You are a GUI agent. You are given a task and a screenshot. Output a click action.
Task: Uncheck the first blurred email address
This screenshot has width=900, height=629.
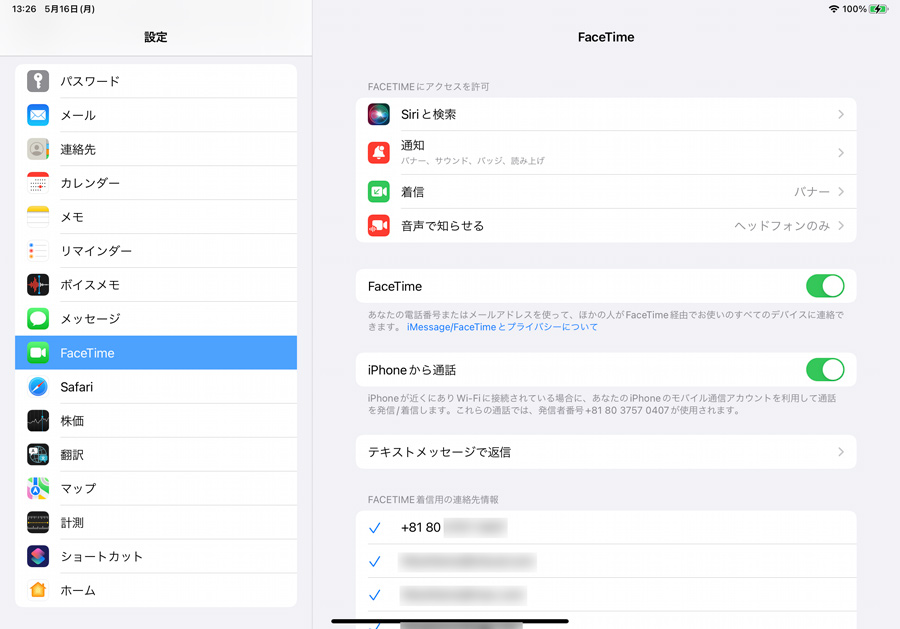[375, 561]
